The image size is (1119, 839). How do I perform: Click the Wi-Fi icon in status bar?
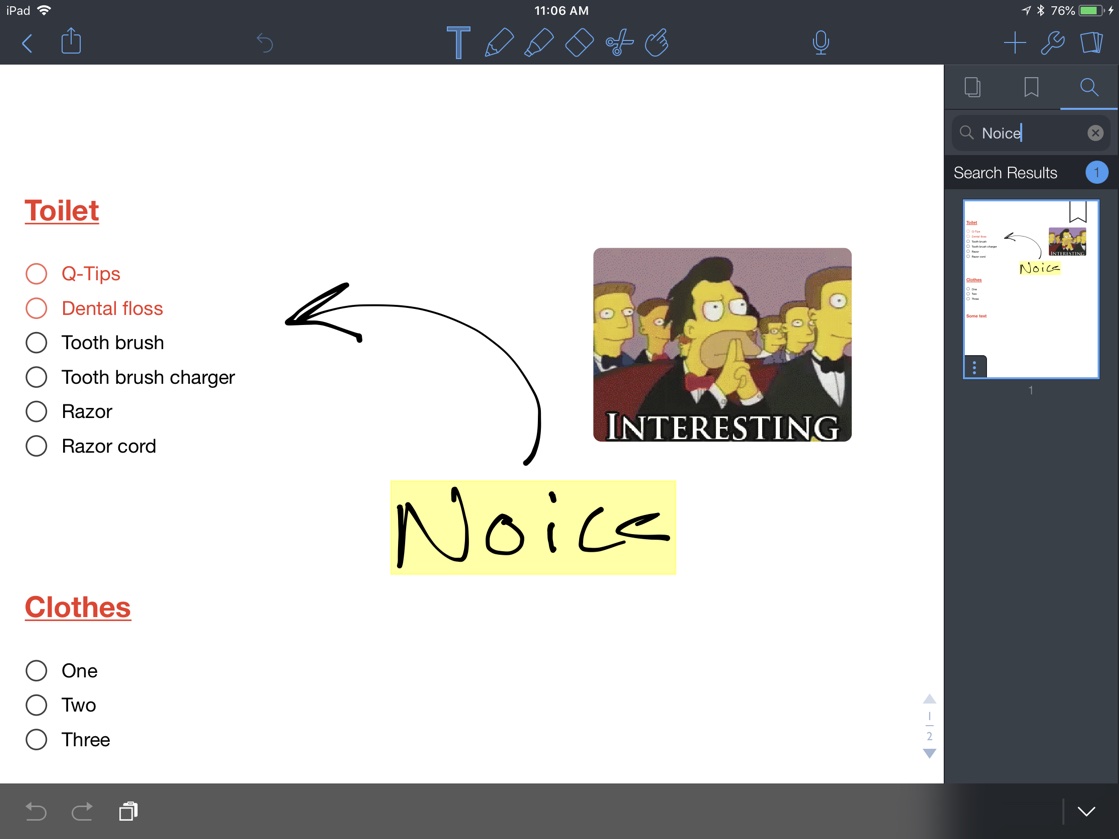[x=44, y=10]
